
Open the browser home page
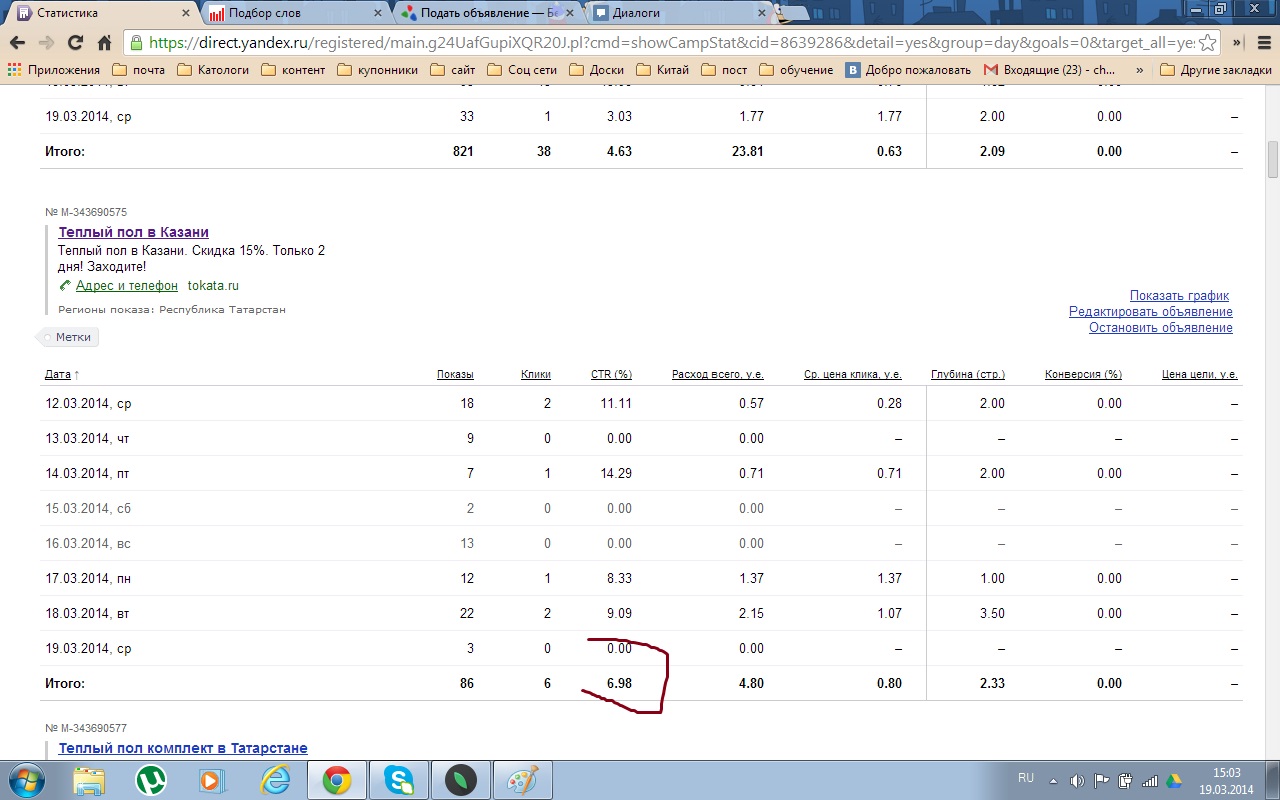click(x=104, y=43)
